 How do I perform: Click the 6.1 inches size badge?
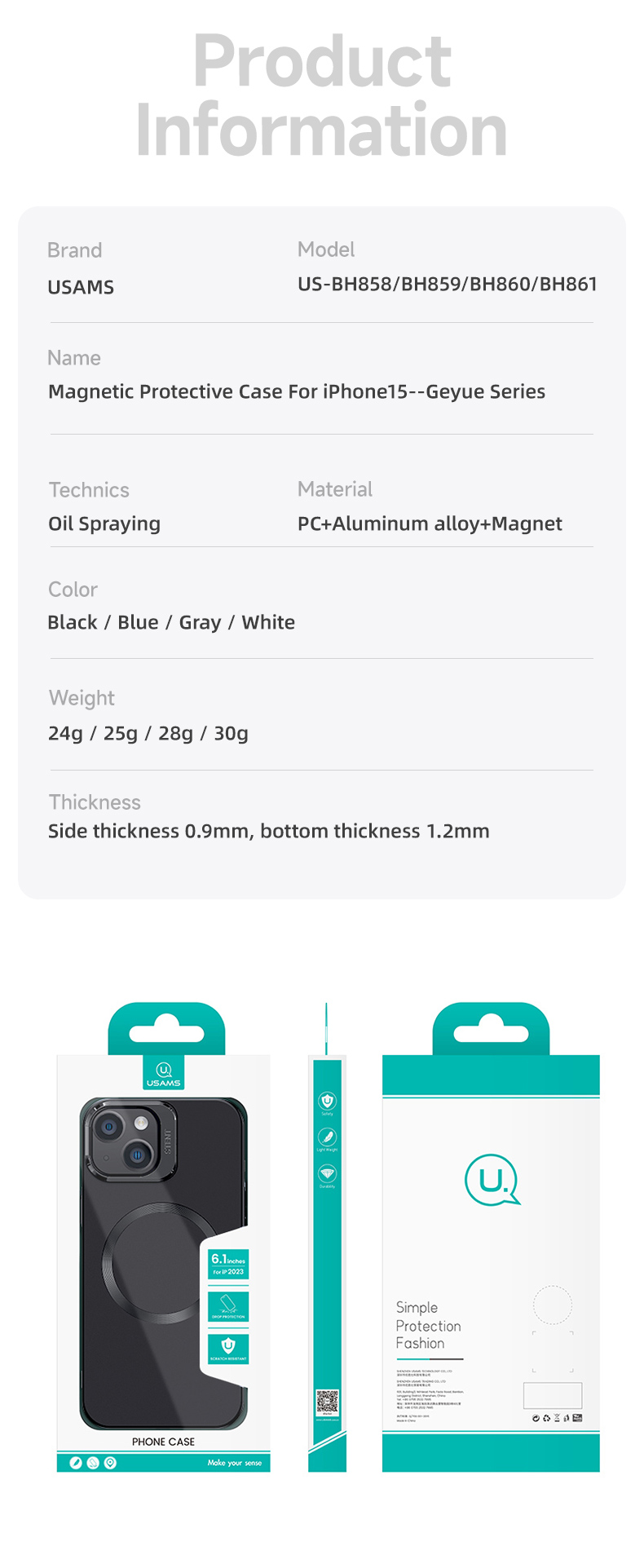(228, 1264)
